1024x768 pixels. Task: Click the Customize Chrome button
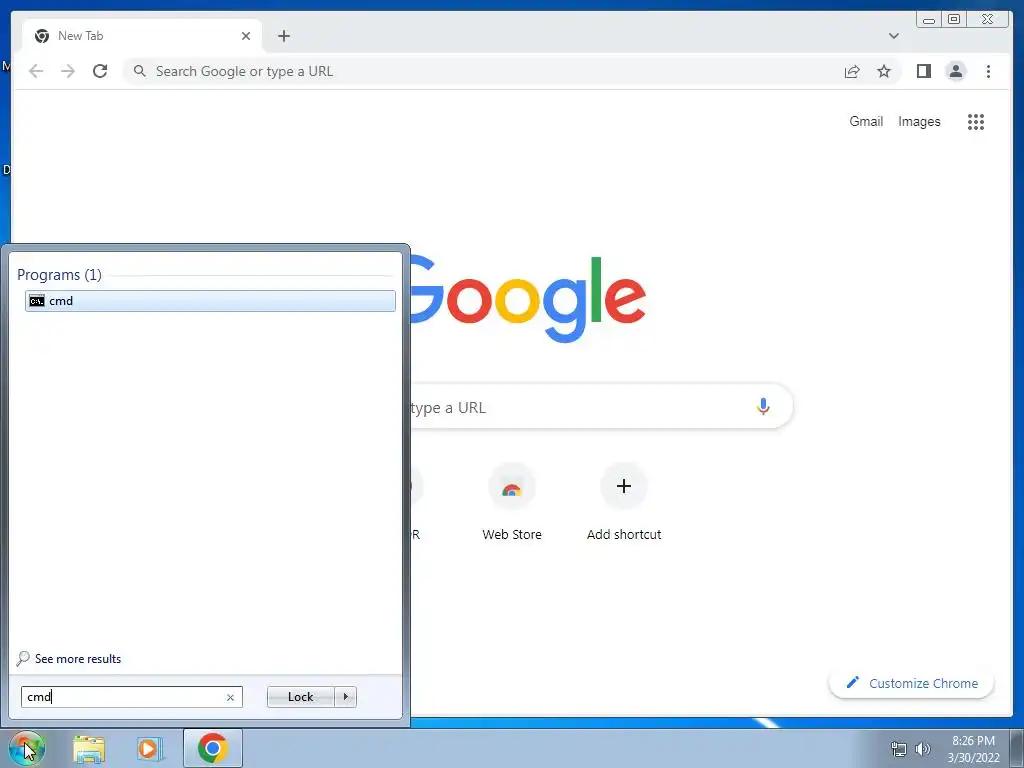pos(912,683)
